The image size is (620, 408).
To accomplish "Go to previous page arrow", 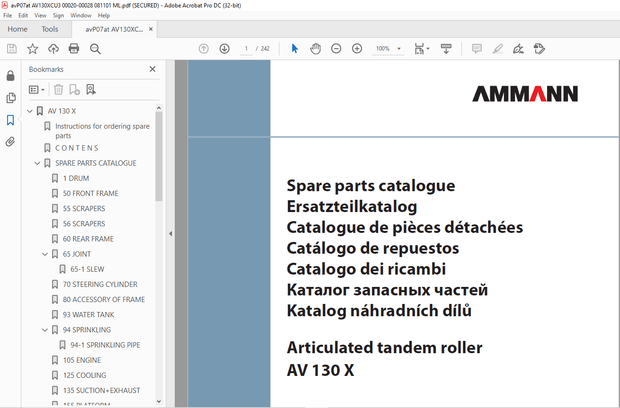I will (x=204, y=49).
